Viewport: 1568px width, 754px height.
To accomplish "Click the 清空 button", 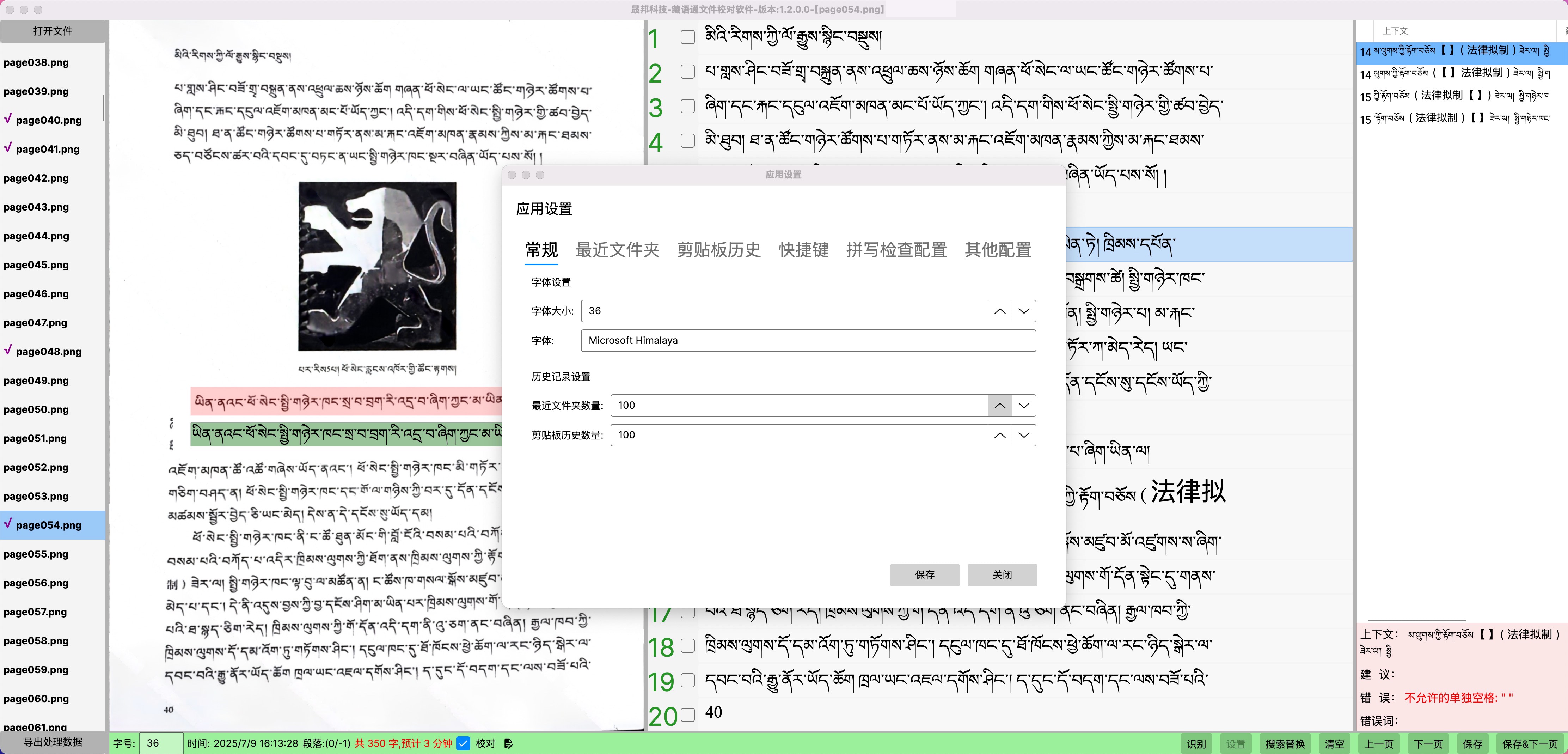I will coord(1334,744).
